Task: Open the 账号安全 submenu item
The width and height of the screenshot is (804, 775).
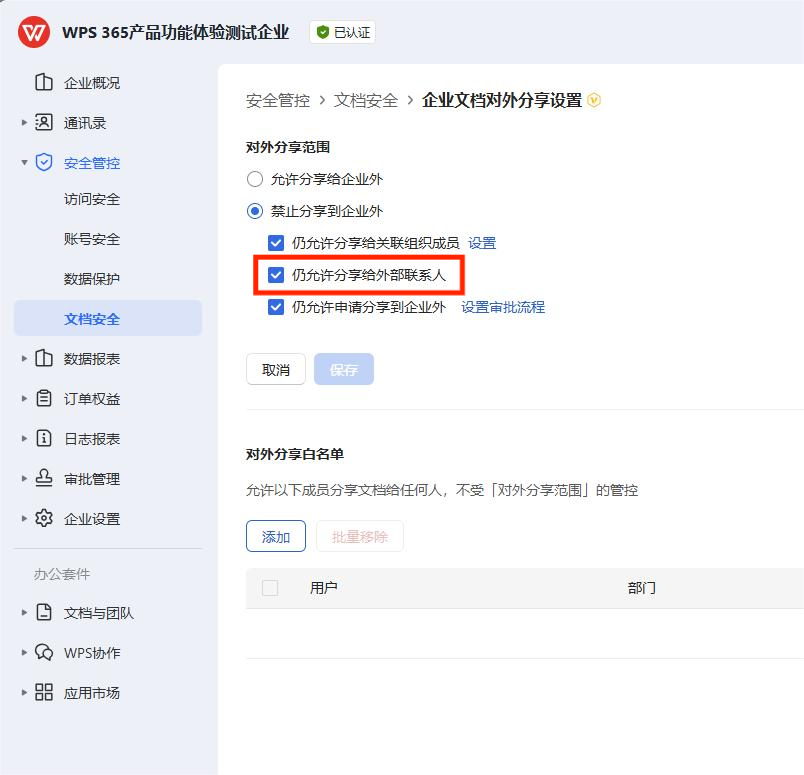Action: [x=92, y=239]
